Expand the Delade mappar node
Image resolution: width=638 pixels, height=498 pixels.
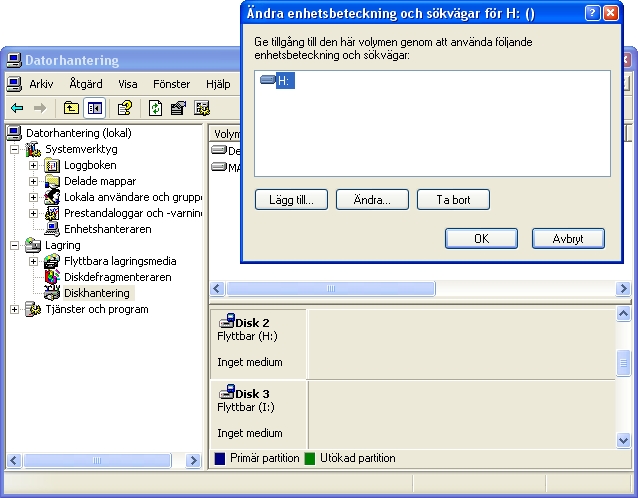pyautogui.click(x=33, y=181)
